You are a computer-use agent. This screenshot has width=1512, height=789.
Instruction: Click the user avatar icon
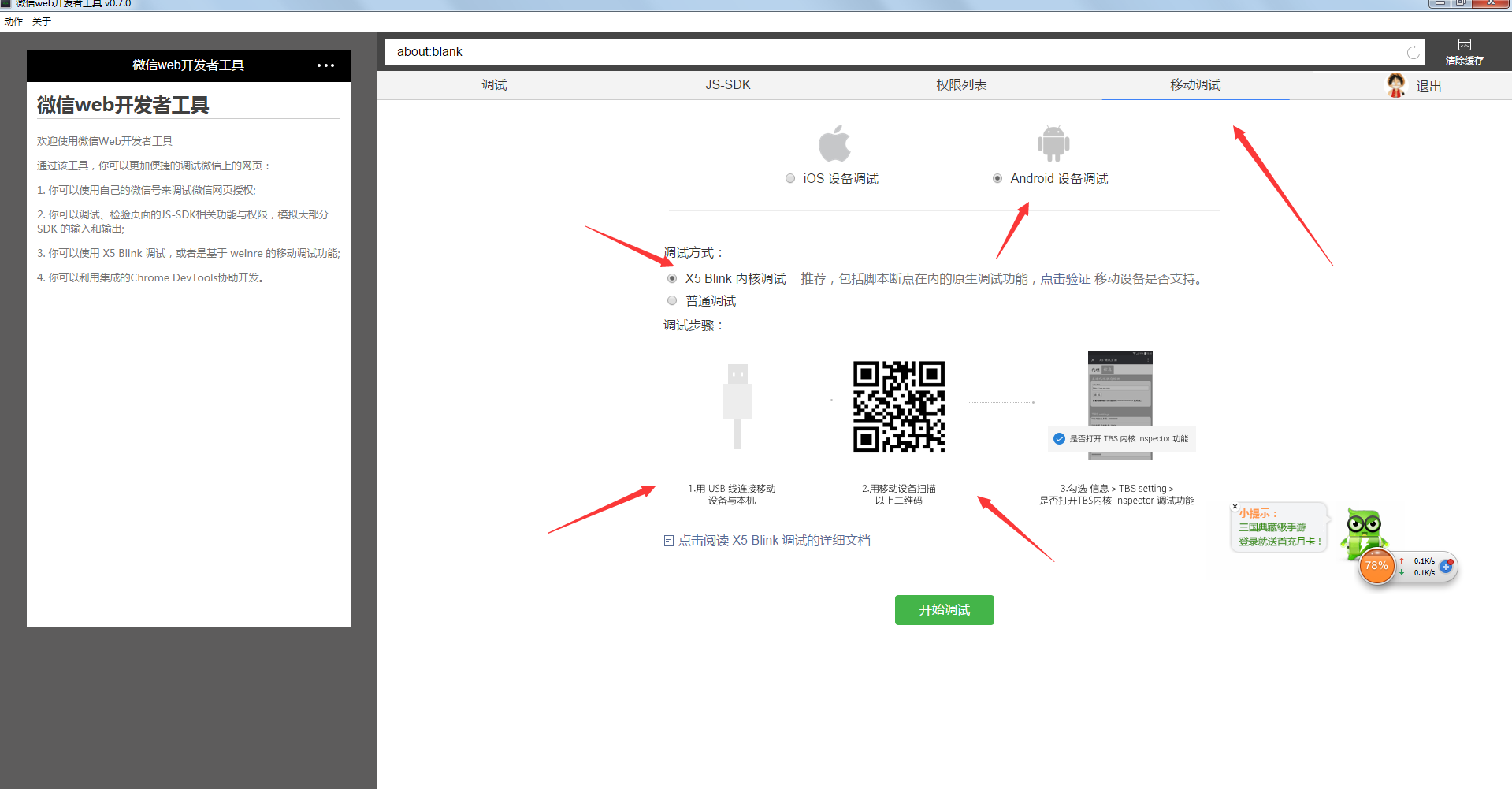pyautogui.click(x=1396, y=85)
